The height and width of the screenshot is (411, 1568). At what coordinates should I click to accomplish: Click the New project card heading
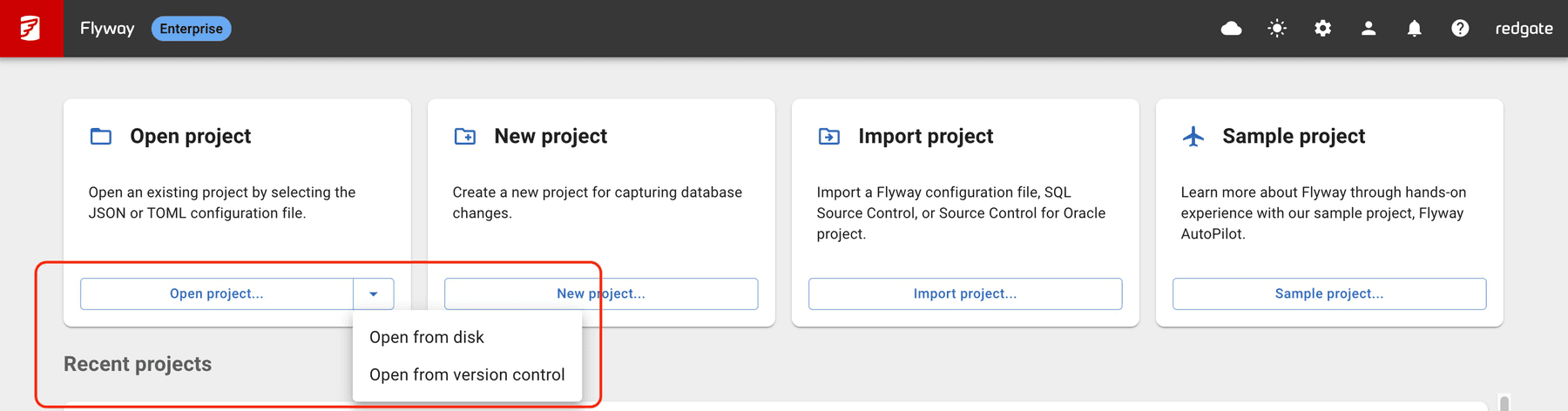click(x=551, y=136)
